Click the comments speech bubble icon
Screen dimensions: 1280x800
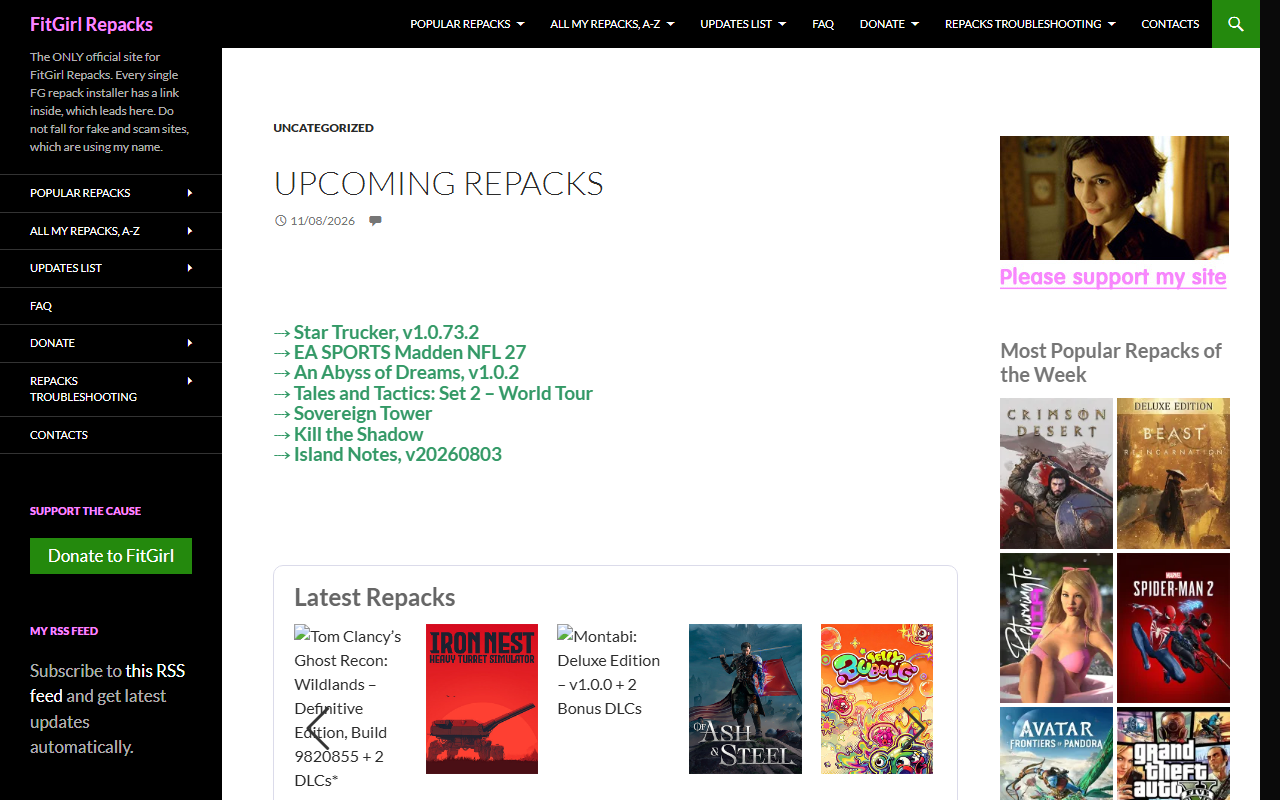(375, 221)
